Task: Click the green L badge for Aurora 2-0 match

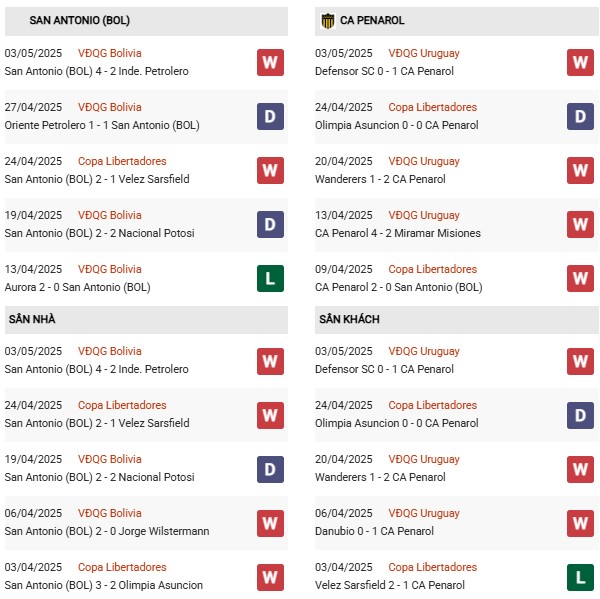Action: pos(270,278)
